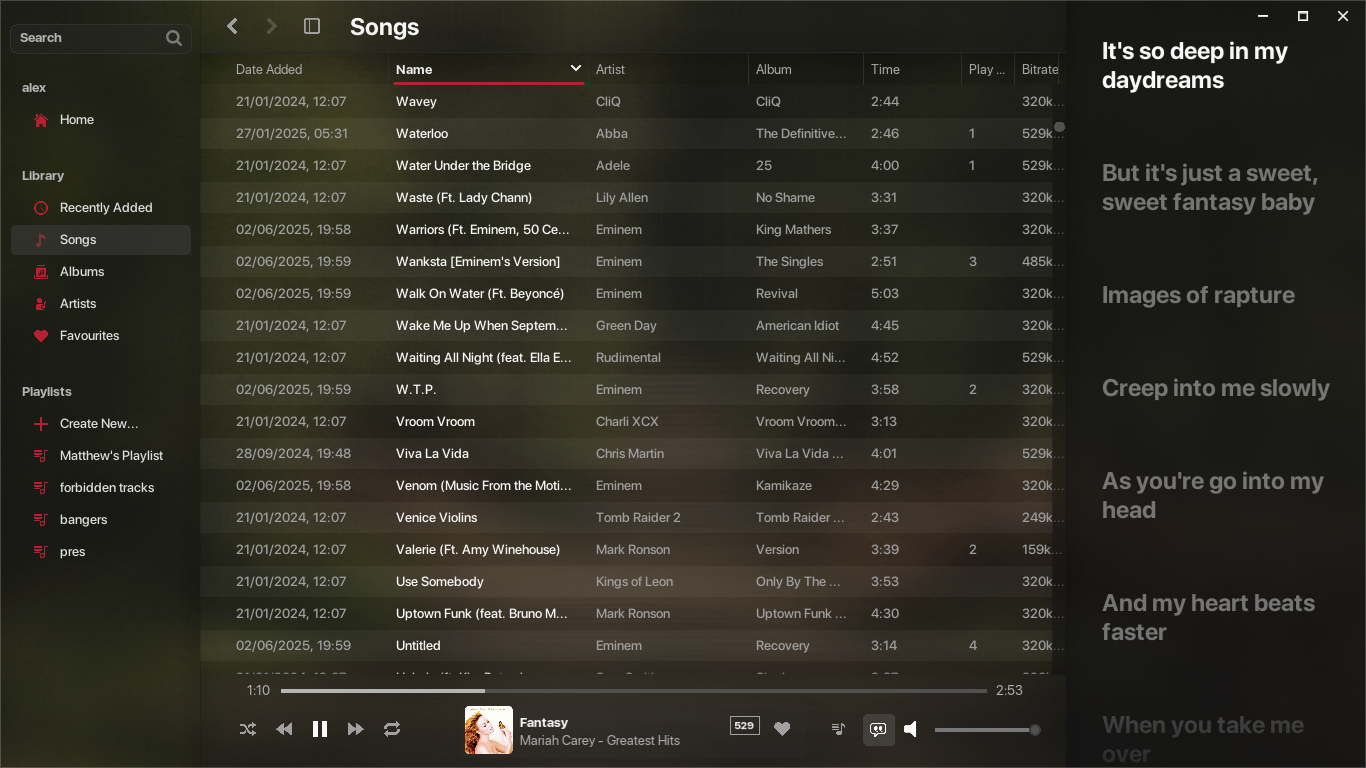Click artist Kings of Leon

point(634,582)
